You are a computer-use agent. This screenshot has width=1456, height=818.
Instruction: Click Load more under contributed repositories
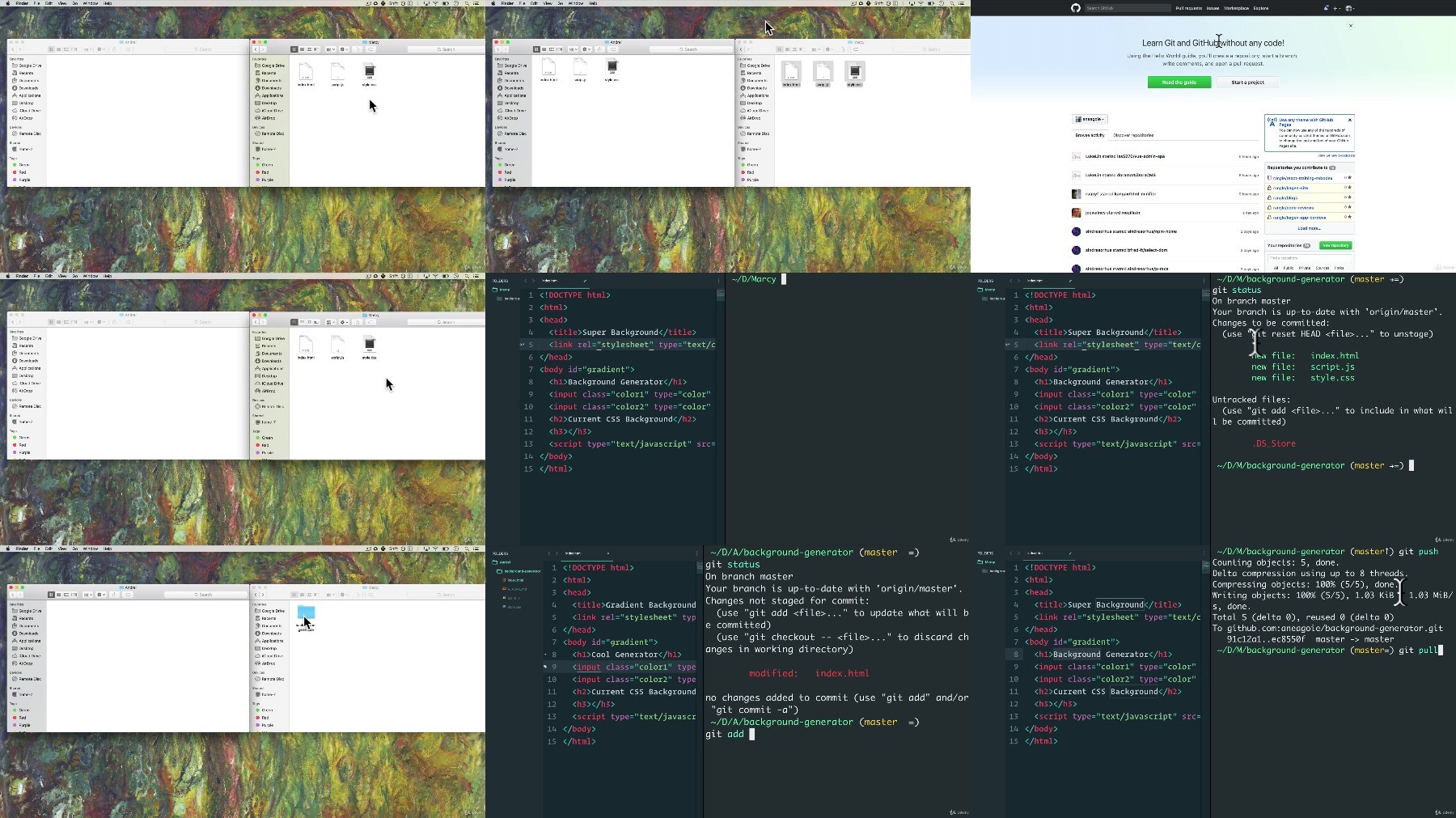point(1309,228)
